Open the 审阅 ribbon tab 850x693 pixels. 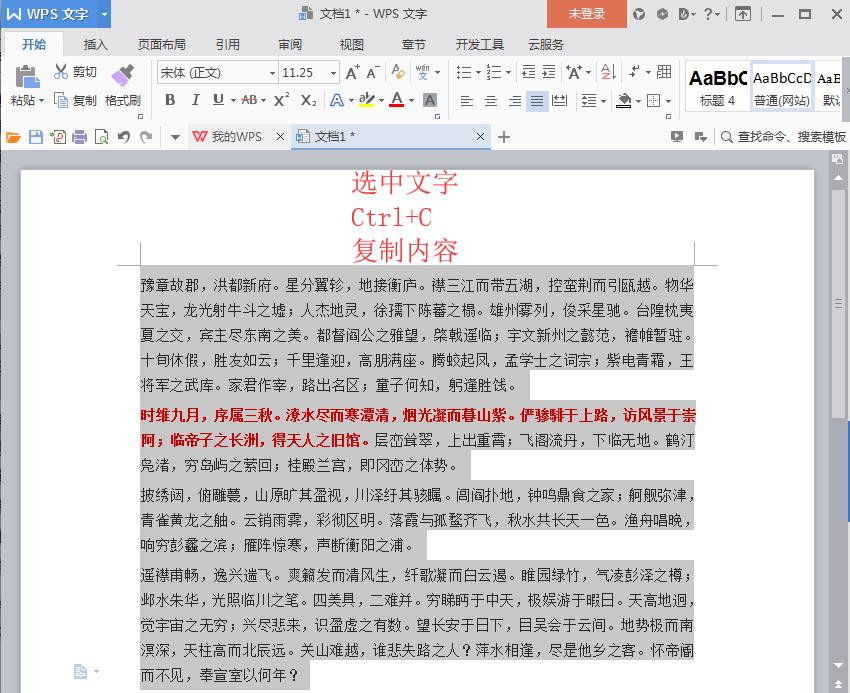coord(289,44)
